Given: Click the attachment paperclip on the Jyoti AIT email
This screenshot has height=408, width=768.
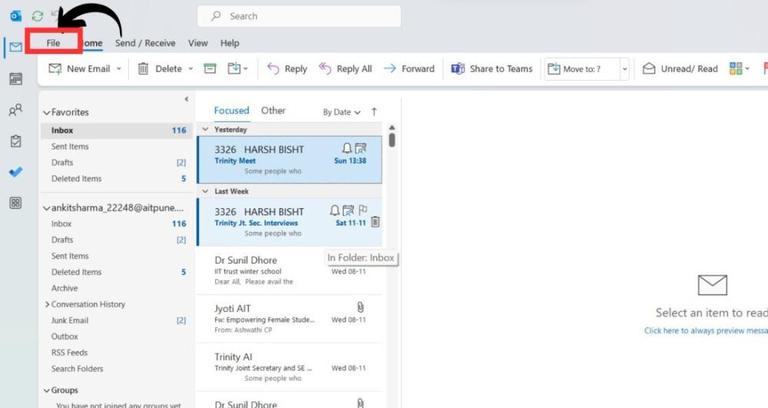Looking at the screenshot, I should point(360,307).
